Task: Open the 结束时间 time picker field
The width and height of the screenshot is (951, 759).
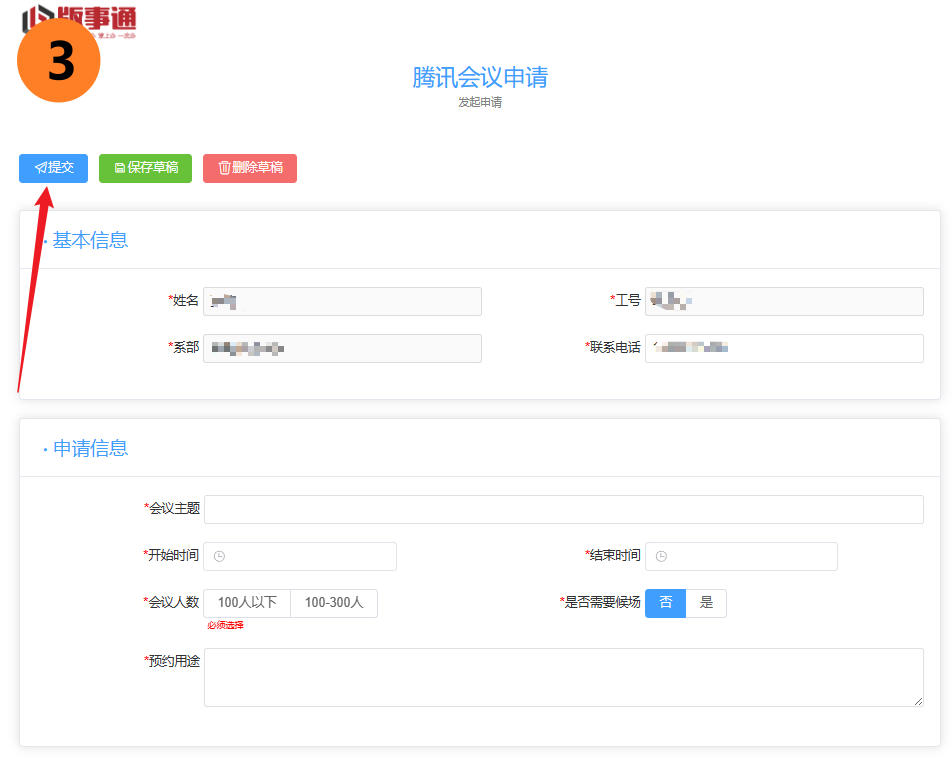Action: (741, 556)
